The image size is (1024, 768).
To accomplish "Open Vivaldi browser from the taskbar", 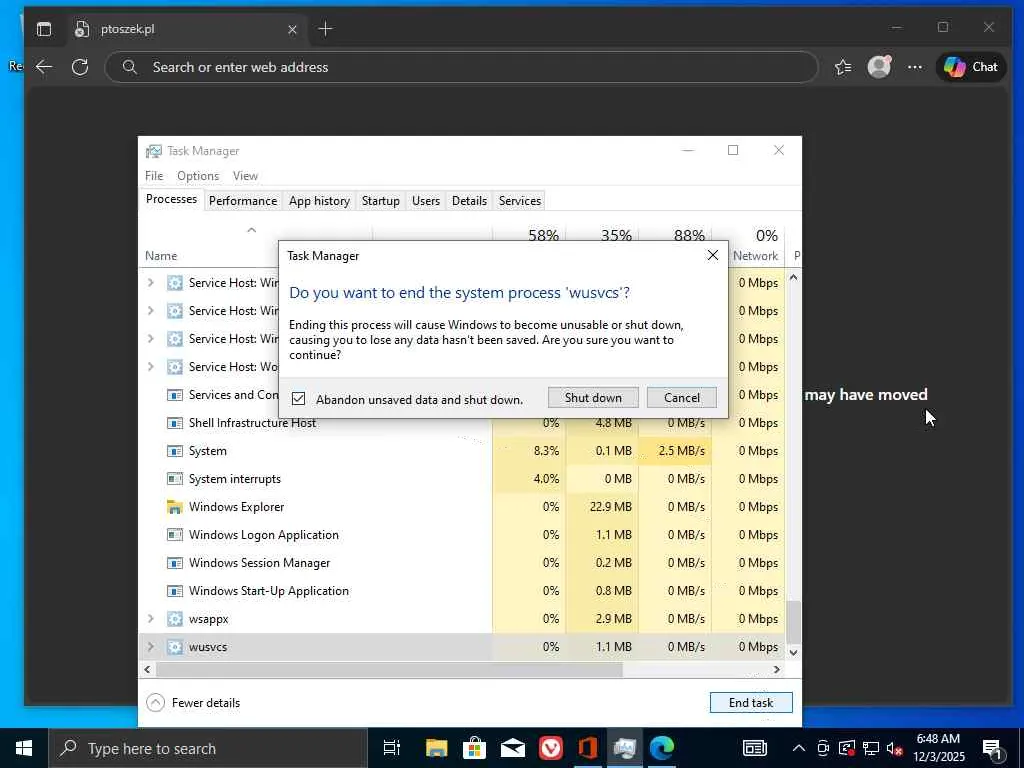I will [551, 748].
